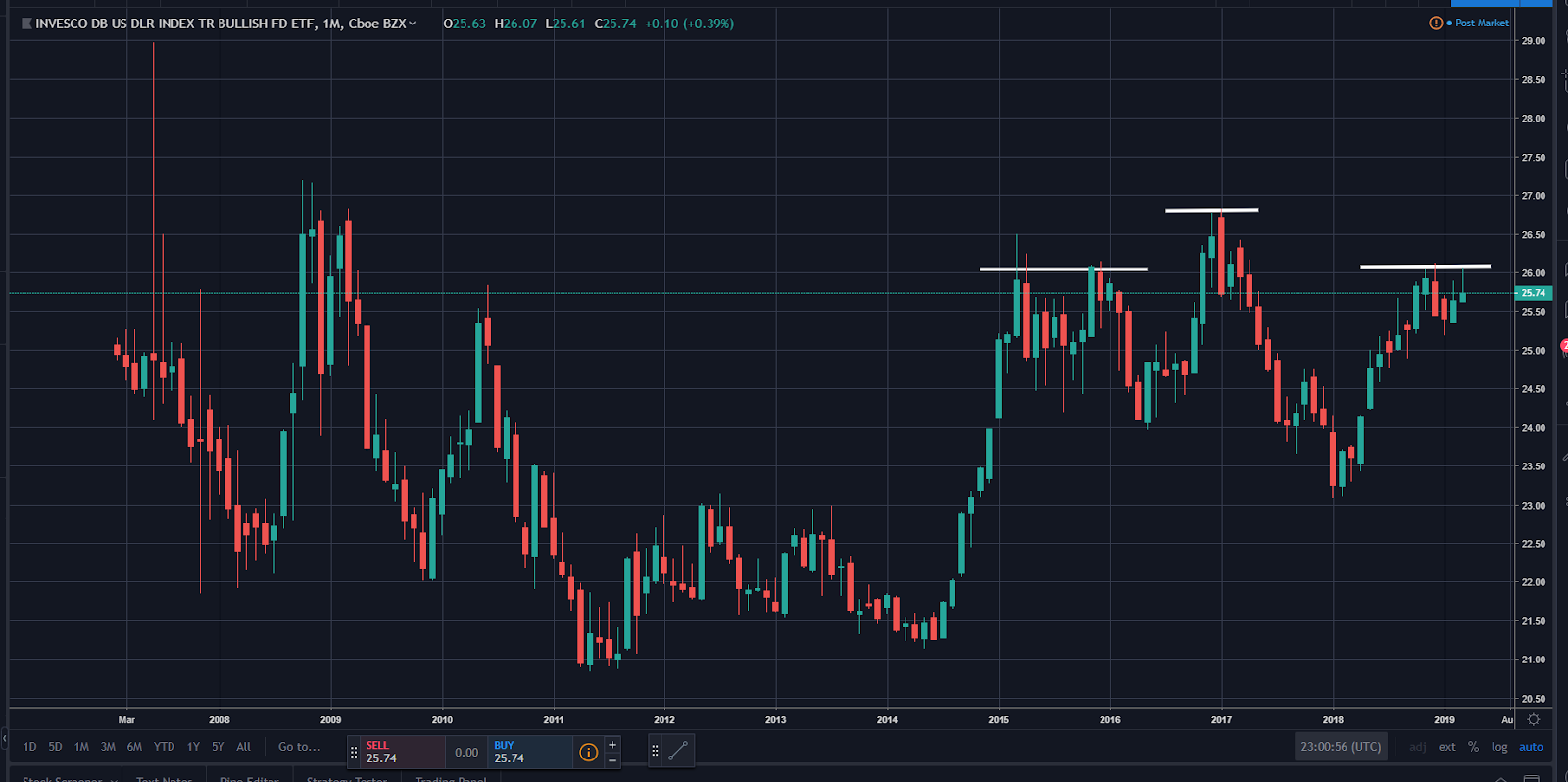Set range to 3M

click(x=109, y=747)
